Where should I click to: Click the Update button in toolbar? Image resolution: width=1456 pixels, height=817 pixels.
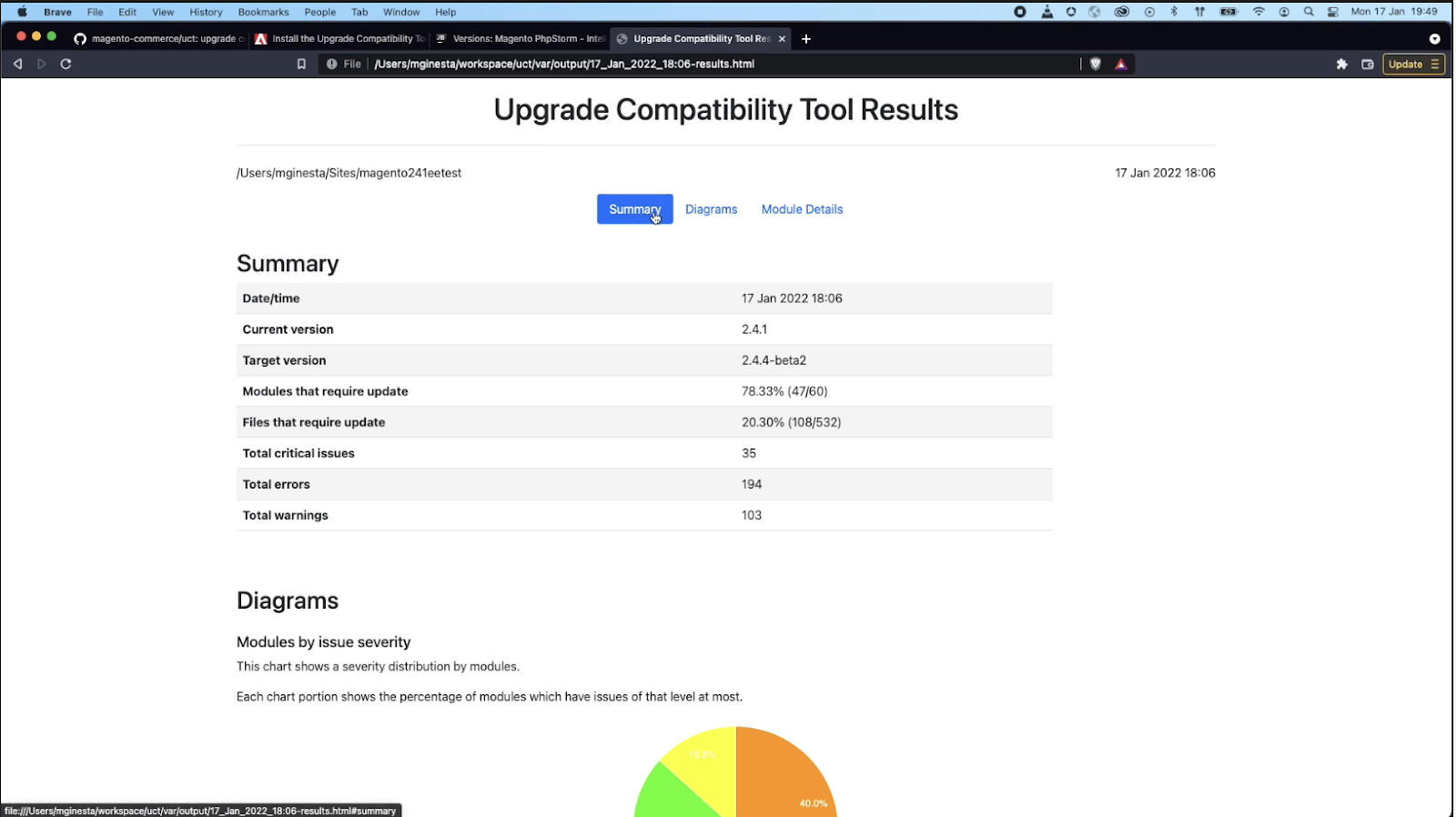click(x=1413, y=64)
